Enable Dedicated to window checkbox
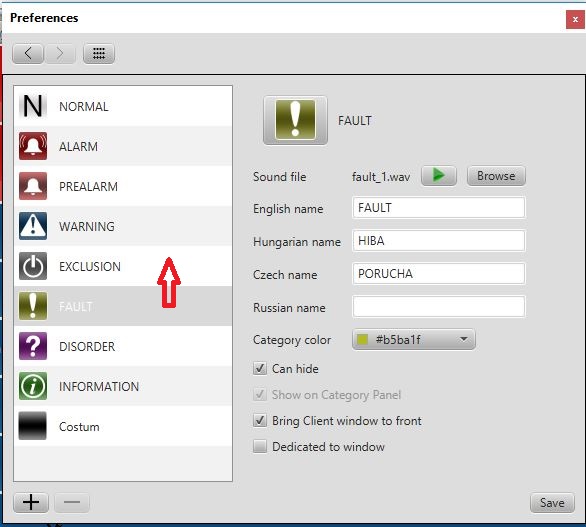This screenshot has height=527, width=586. 260,446
